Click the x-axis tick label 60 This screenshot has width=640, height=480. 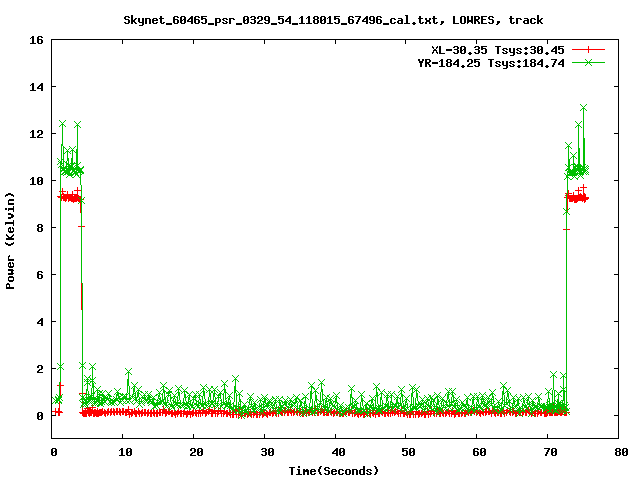coord(480,452)
